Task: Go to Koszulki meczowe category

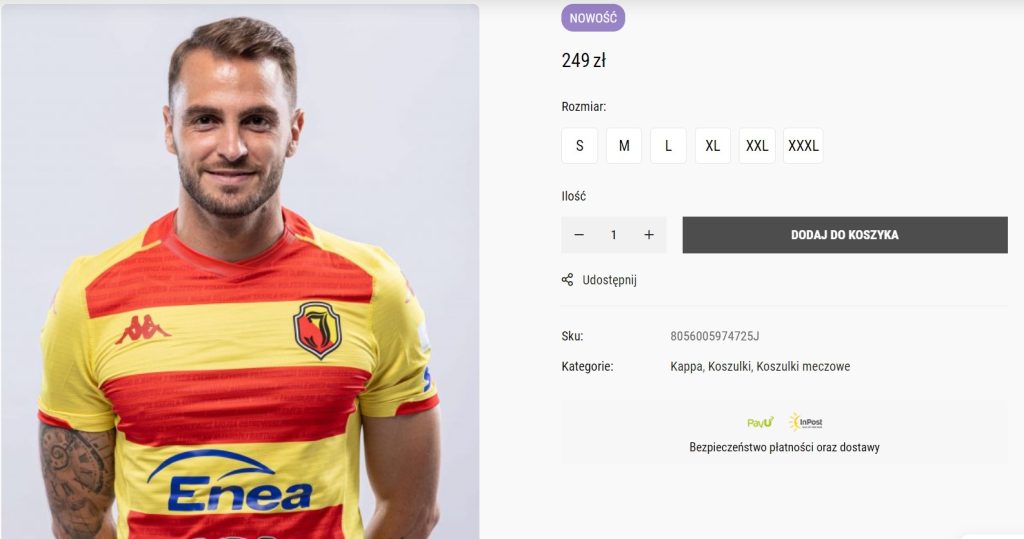Action: (803, 367)
